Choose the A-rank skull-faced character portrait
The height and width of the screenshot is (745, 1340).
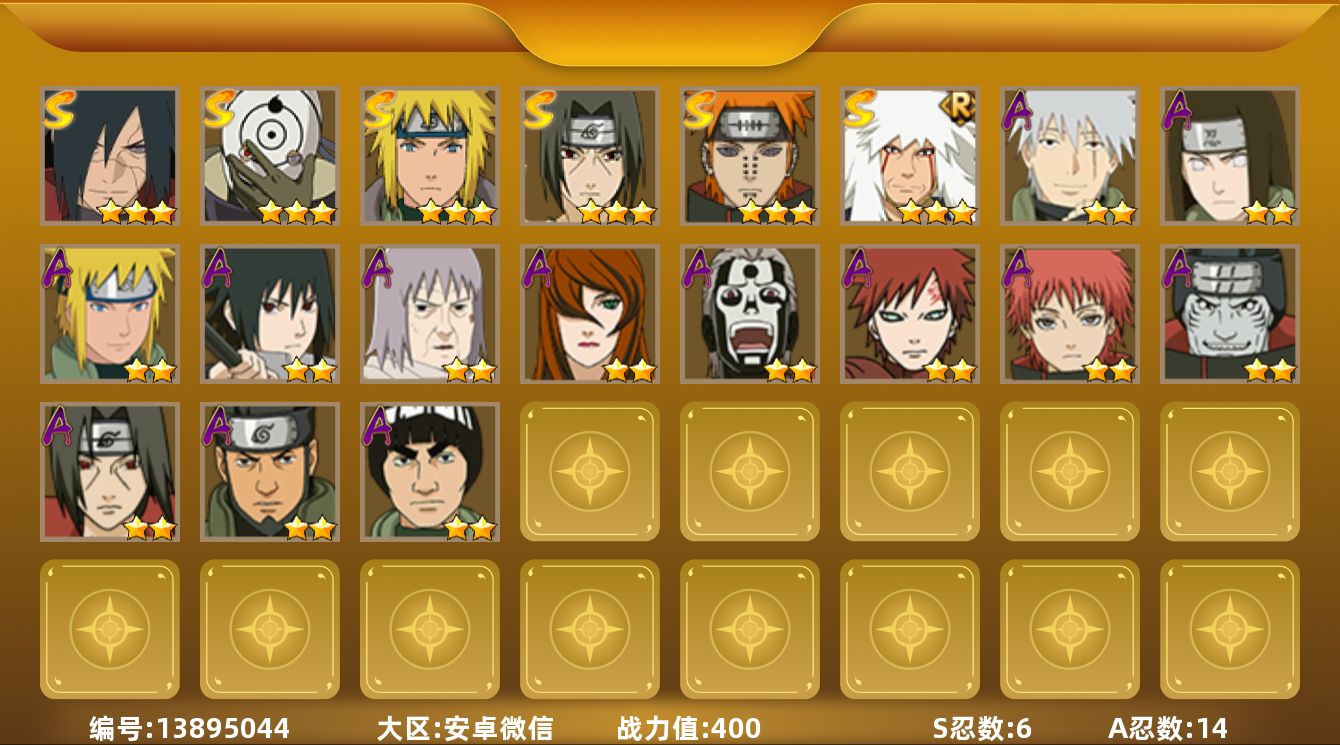click(750, 314)
